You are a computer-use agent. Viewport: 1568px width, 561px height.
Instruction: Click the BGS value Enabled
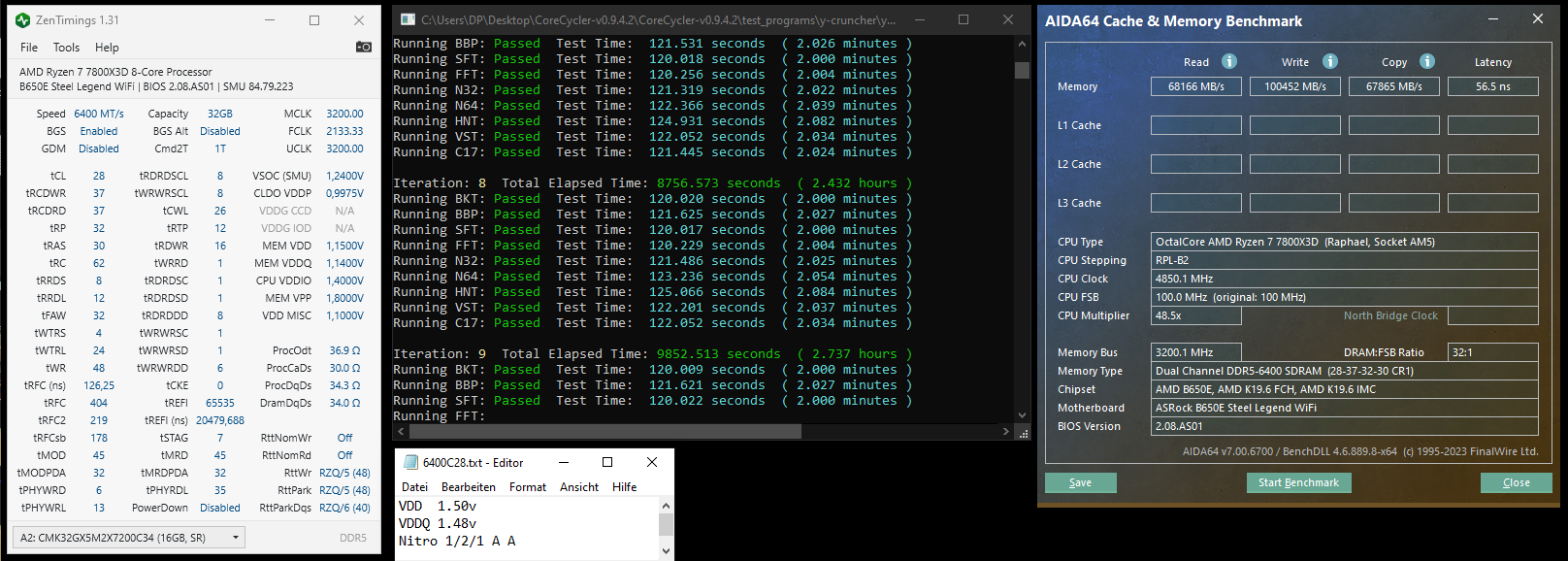[99, 131]
